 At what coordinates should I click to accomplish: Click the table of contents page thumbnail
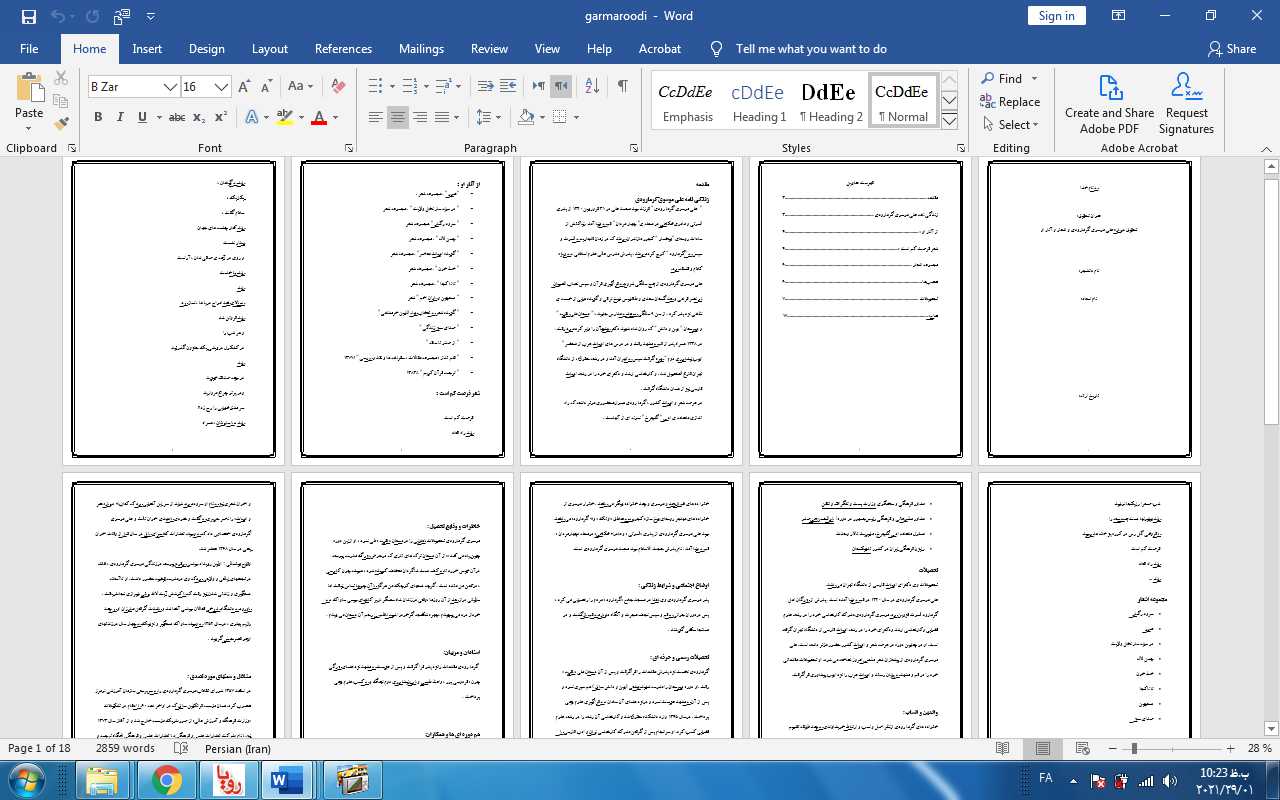pyautogui.click(x=860, y=309)
